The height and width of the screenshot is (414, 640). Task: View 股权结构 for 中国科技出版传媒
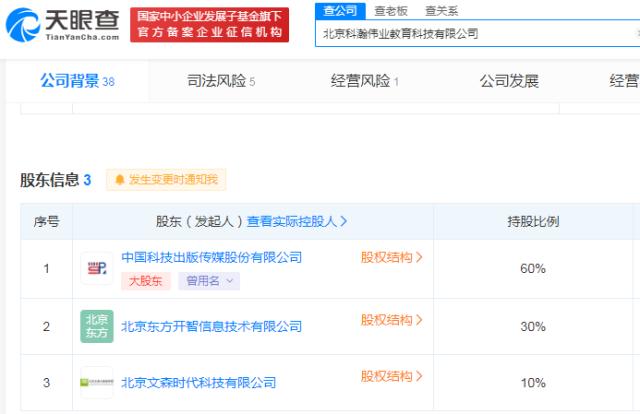point(391,257)
